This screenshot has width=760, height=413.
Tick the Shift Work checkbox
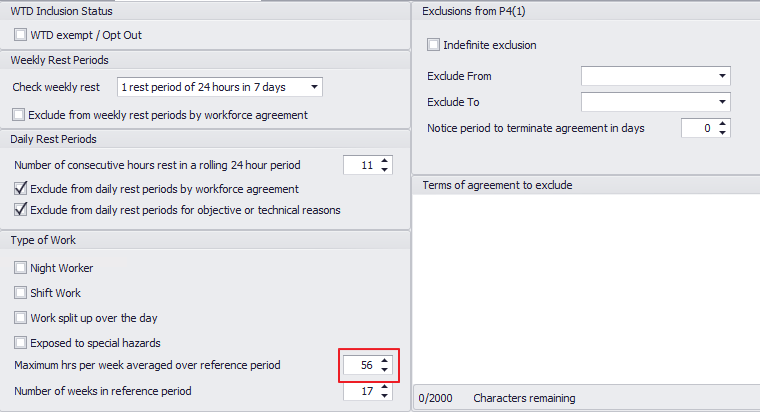coord(22,293)
